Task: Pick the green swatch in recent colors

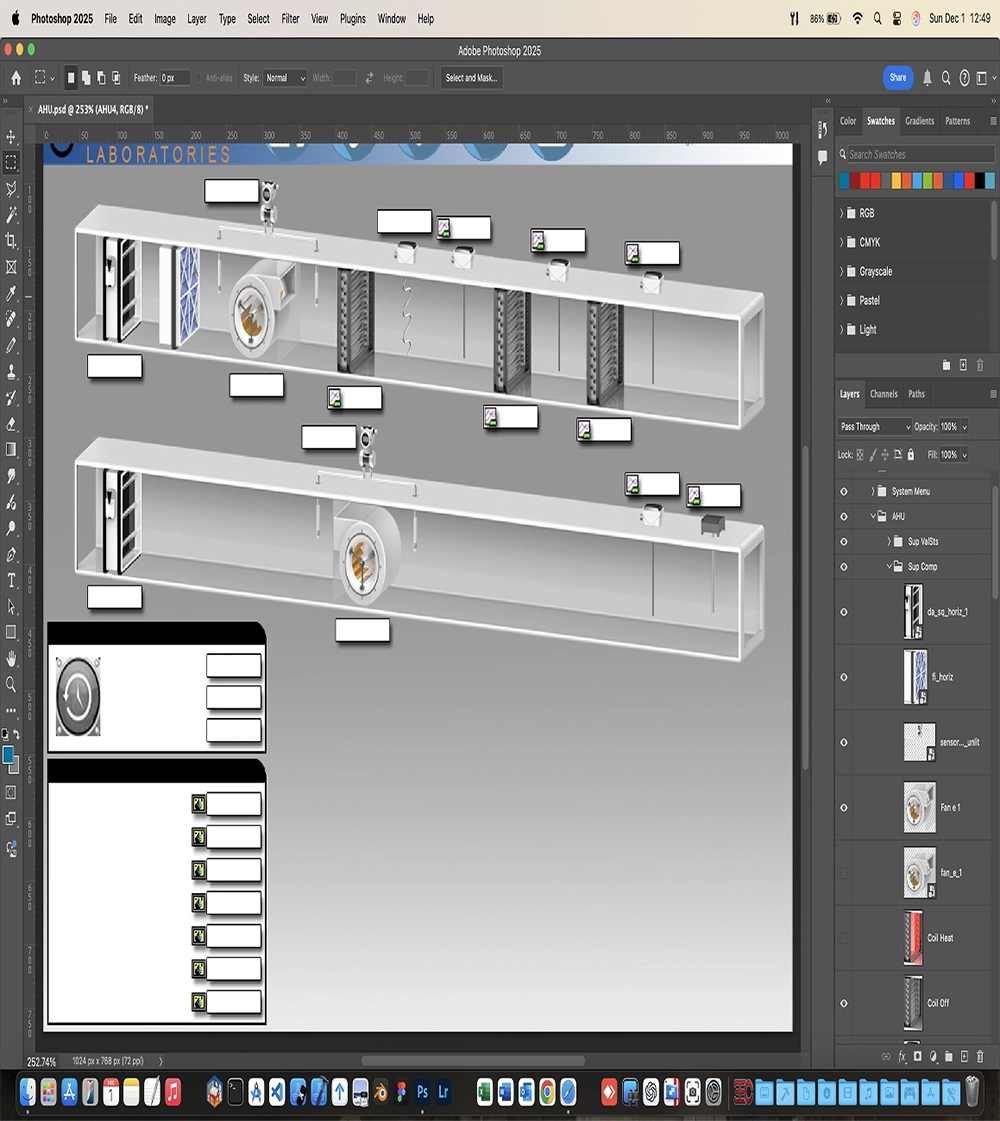Action: pyautogui.click(x=928, y=180)
